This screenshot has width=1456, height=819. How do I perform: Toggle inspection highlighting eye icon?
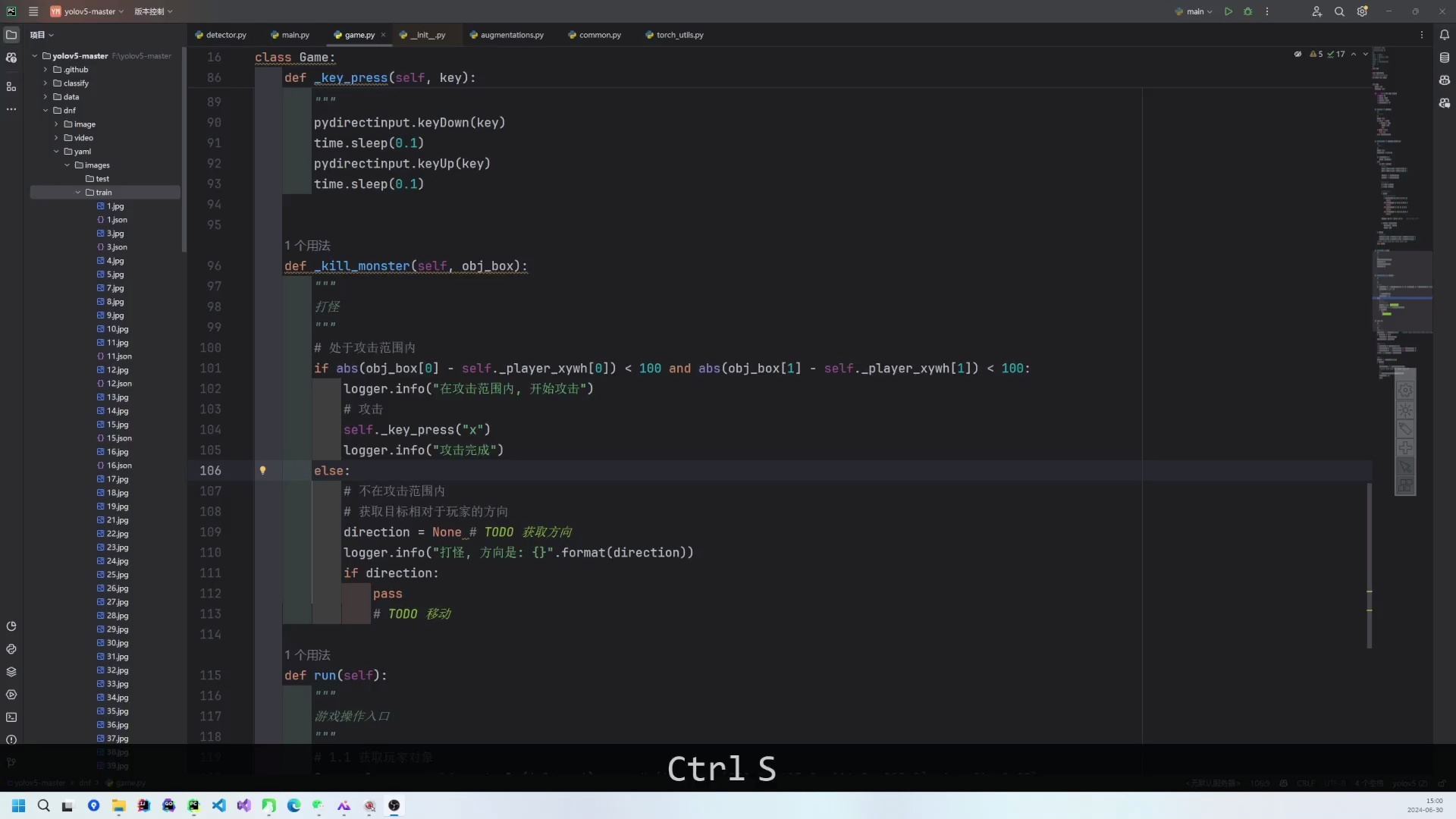click(1298, 54)
